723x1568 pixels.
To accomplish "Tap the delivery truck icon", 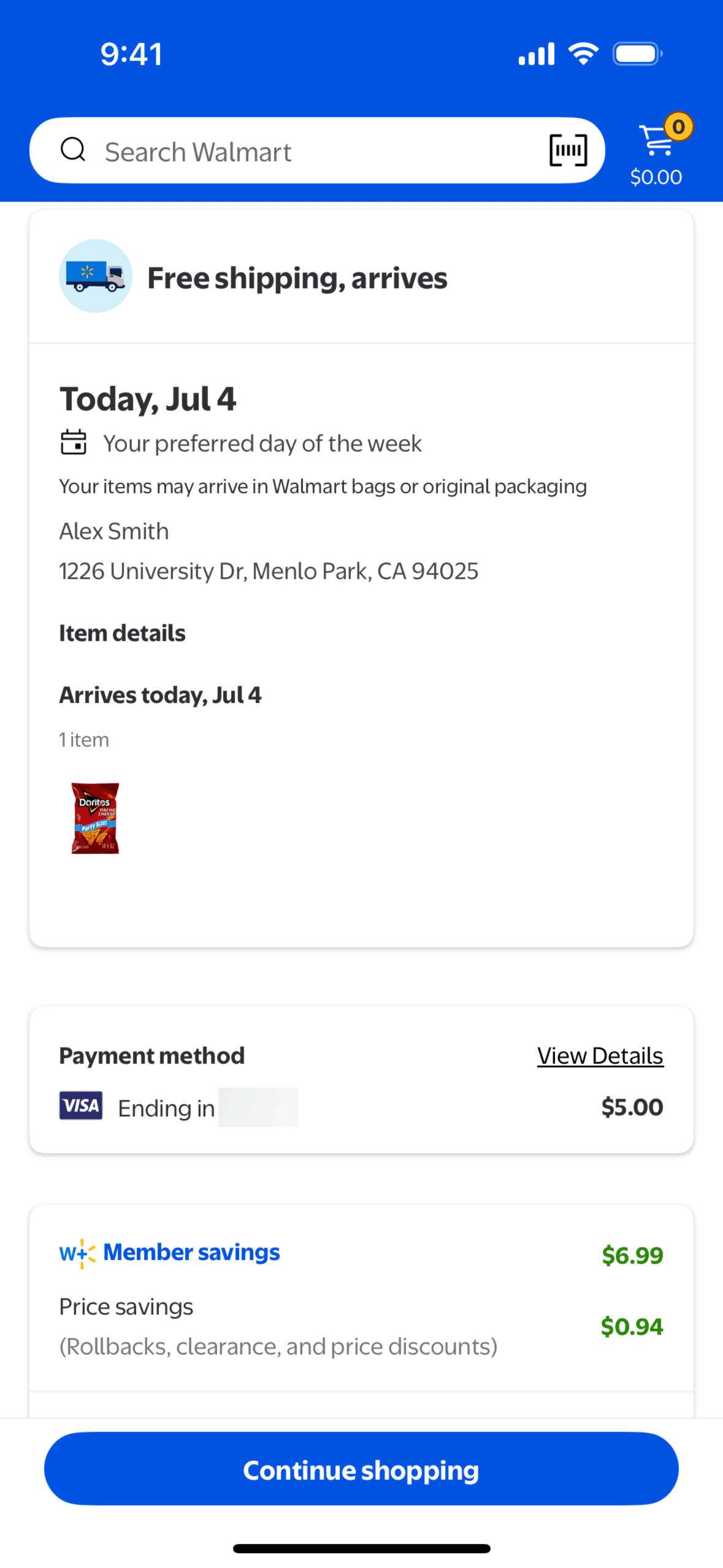I will pyautogui.click(x=95, y=276).
